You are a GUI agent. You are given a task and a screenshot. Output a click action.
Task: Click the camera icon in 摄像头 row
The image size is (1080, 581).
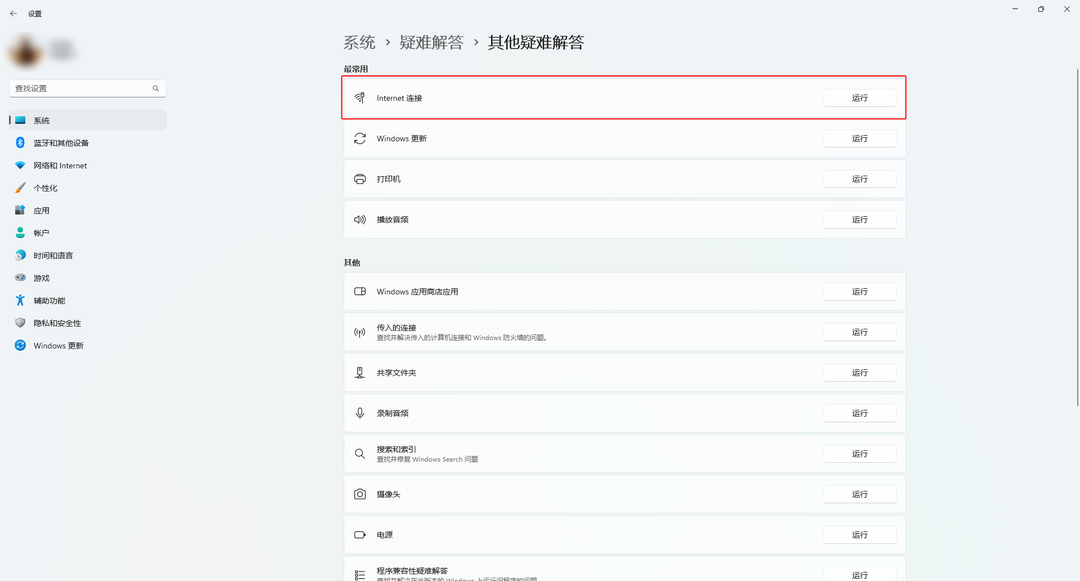(x=360, y=494)
